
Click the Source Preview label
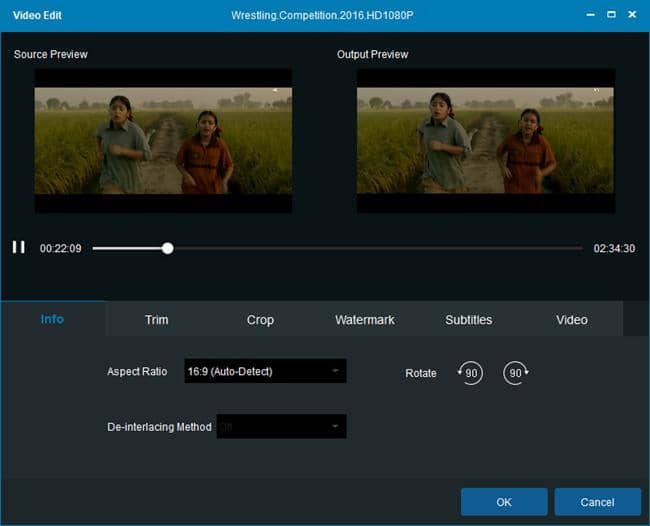pyautogui.click(x=51, y=54)
